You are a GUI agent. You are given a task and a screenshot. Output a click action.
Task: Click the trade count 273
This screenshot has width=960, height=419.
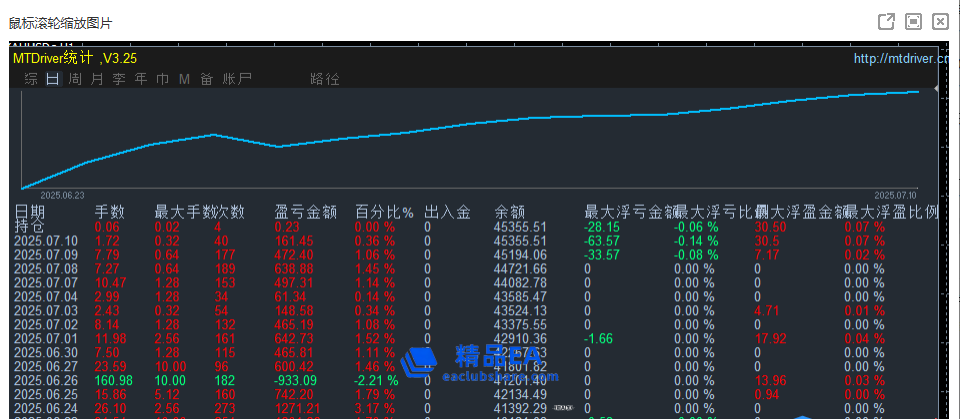click(x=225, y=409)
